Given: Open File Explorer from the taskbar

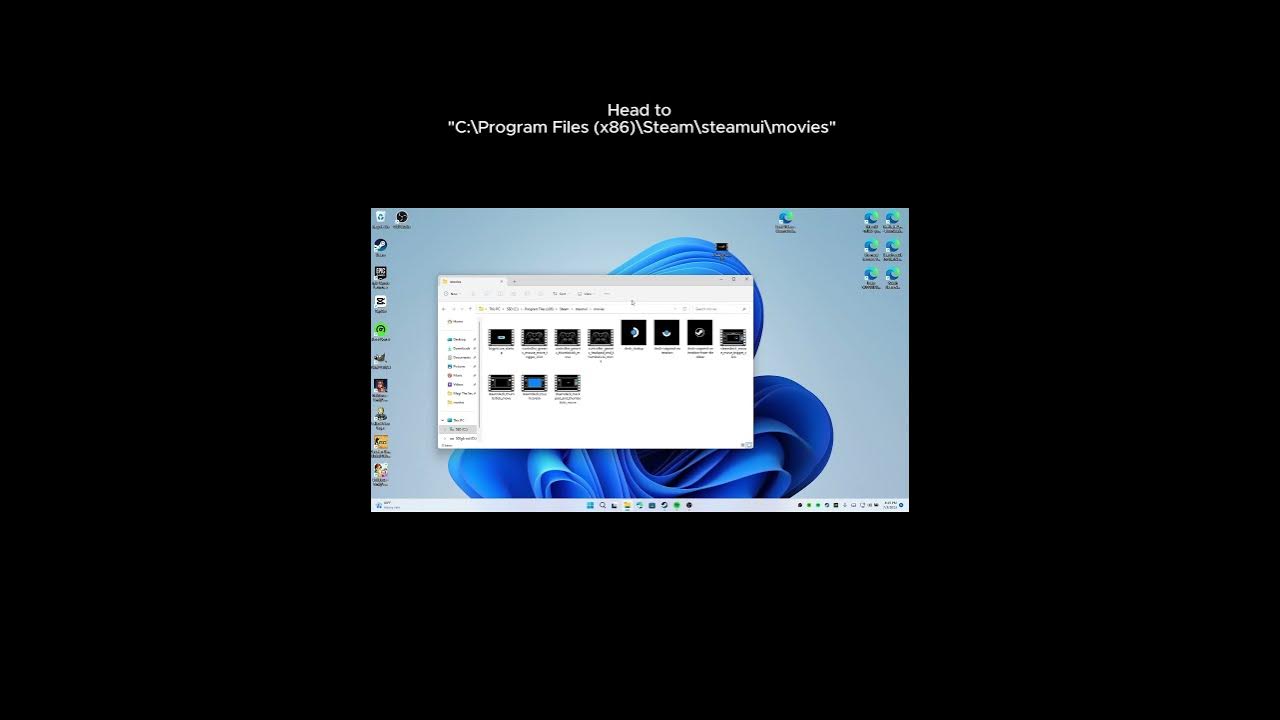Looking at the screenshot, I should tap(627, 505).
